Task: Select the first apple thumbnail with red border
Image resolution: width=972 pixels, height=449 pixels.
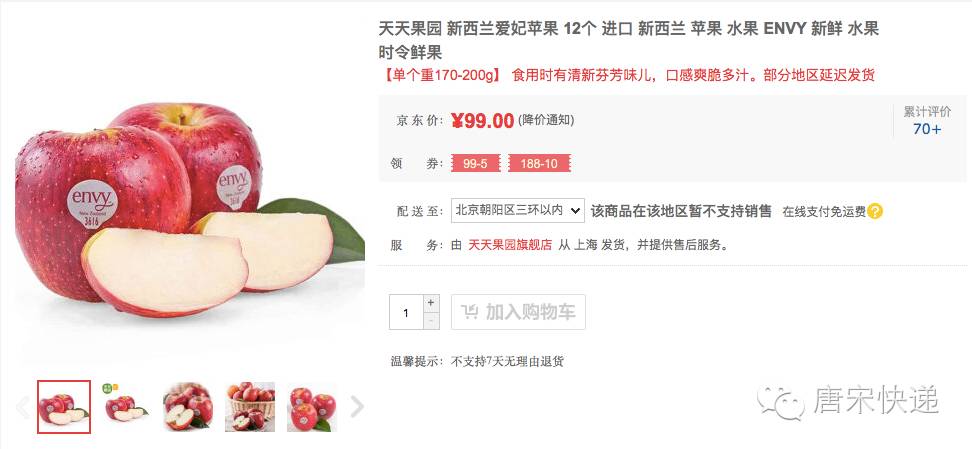Action: [64, 407]
